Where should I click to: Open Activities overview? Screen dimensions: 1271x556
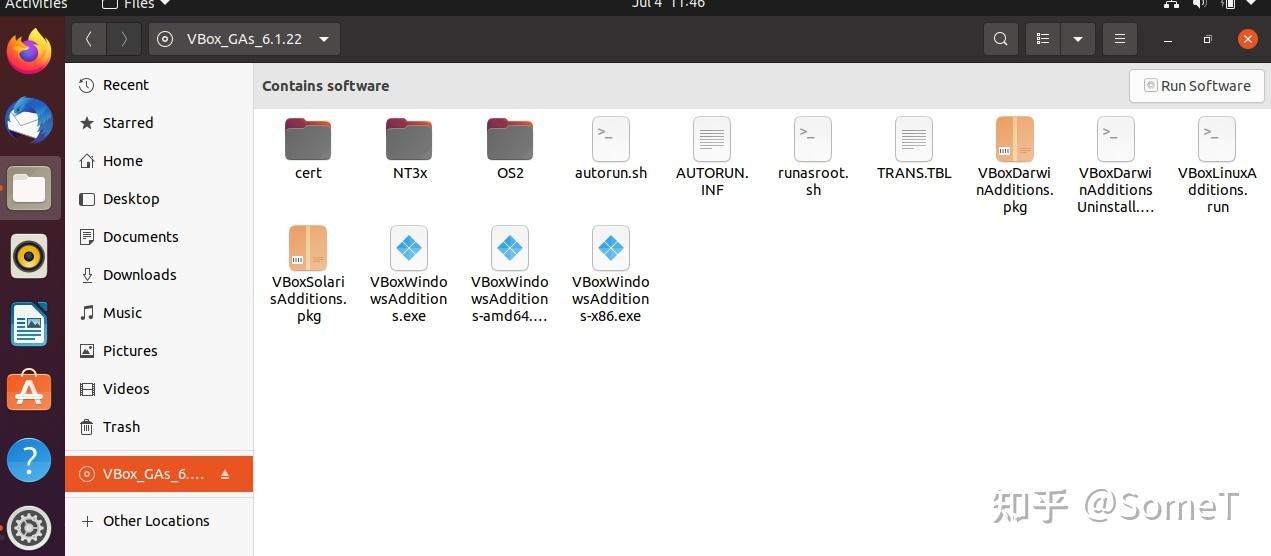(x=36, y=4)
